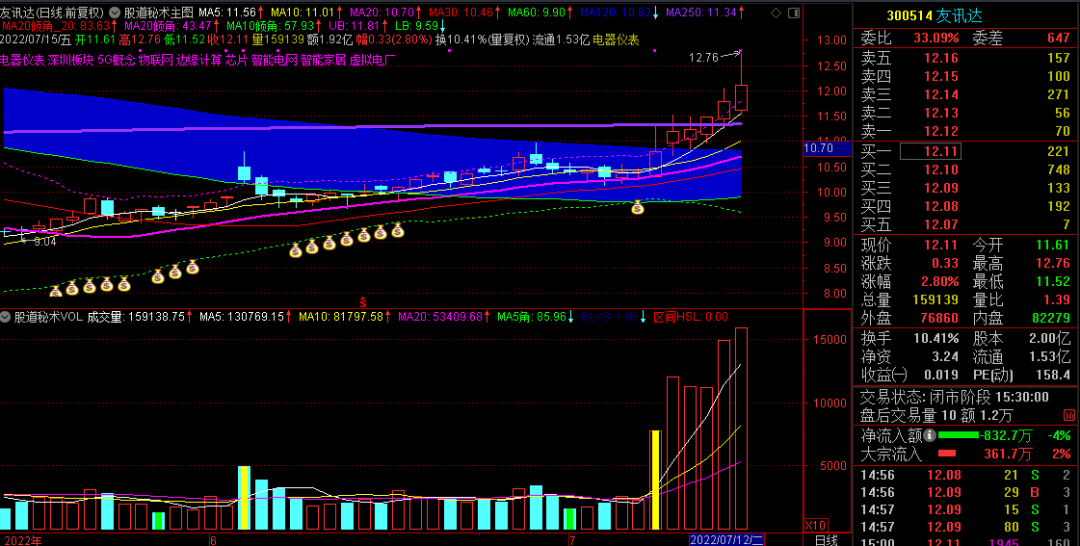Select the MA30: 10.46 indicator label

460,12
